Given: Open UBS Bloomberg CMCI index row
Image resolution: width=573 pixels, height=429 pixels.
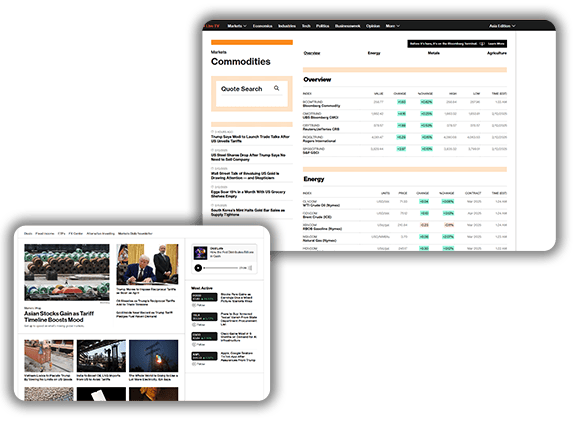Looking at the screenshot, I should [x=405, y=115].
